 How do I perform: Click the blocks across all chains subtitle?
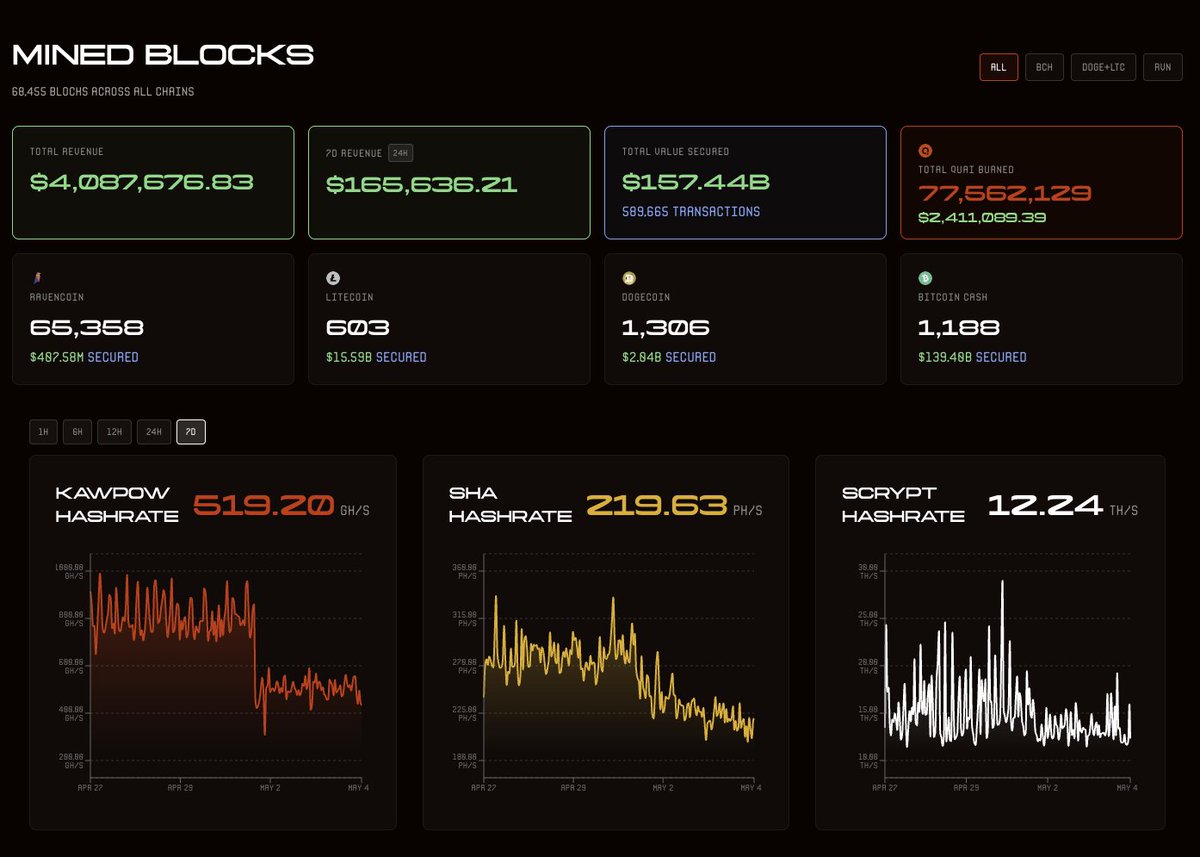(x=103, y=91)
